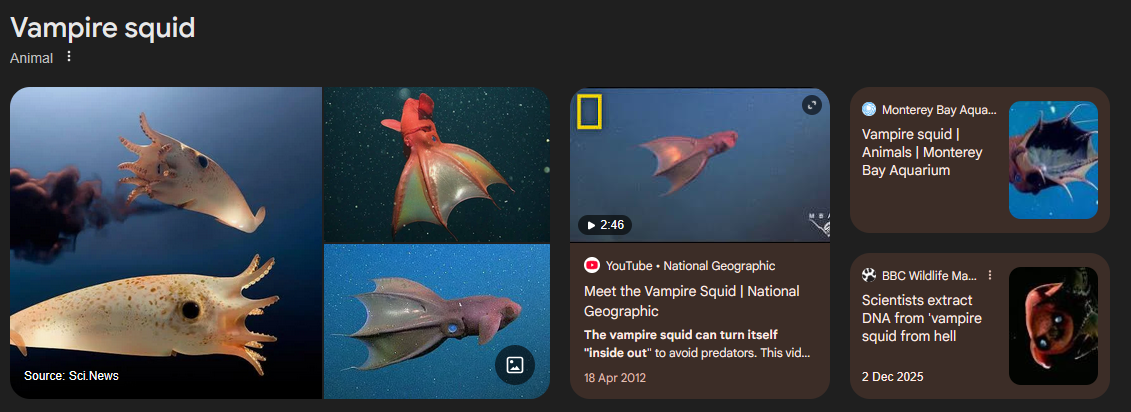Open the BBC Wildlife squid thumbnail
This screenshot has width=1131, height=412.
1053,326
